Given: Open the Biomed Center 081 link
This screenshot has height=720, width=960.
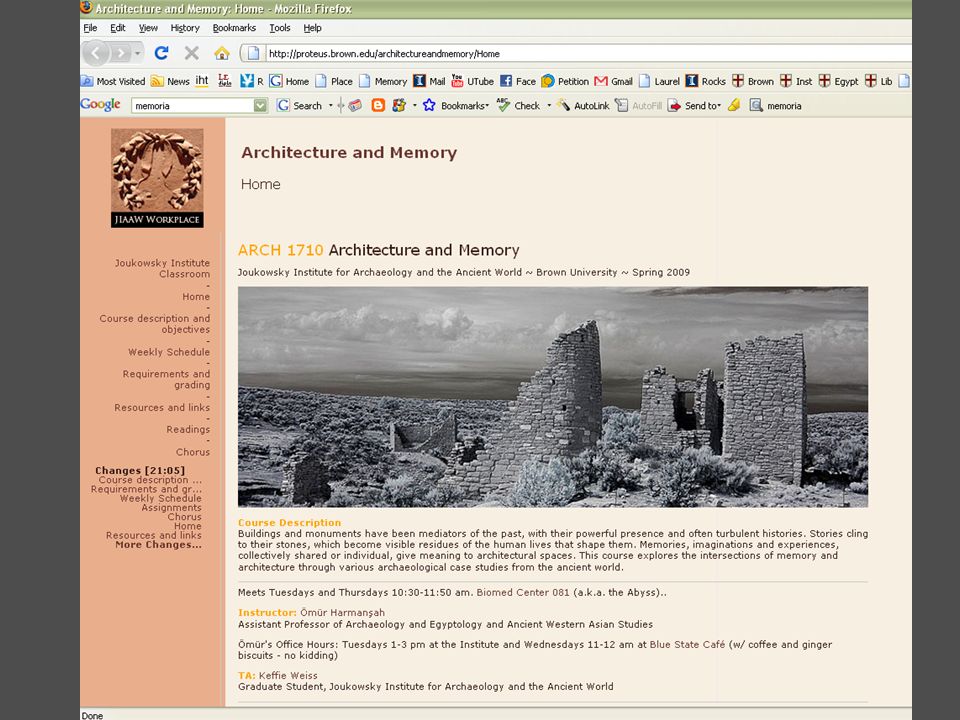Looking at the screenshot, I should (523, 592).
